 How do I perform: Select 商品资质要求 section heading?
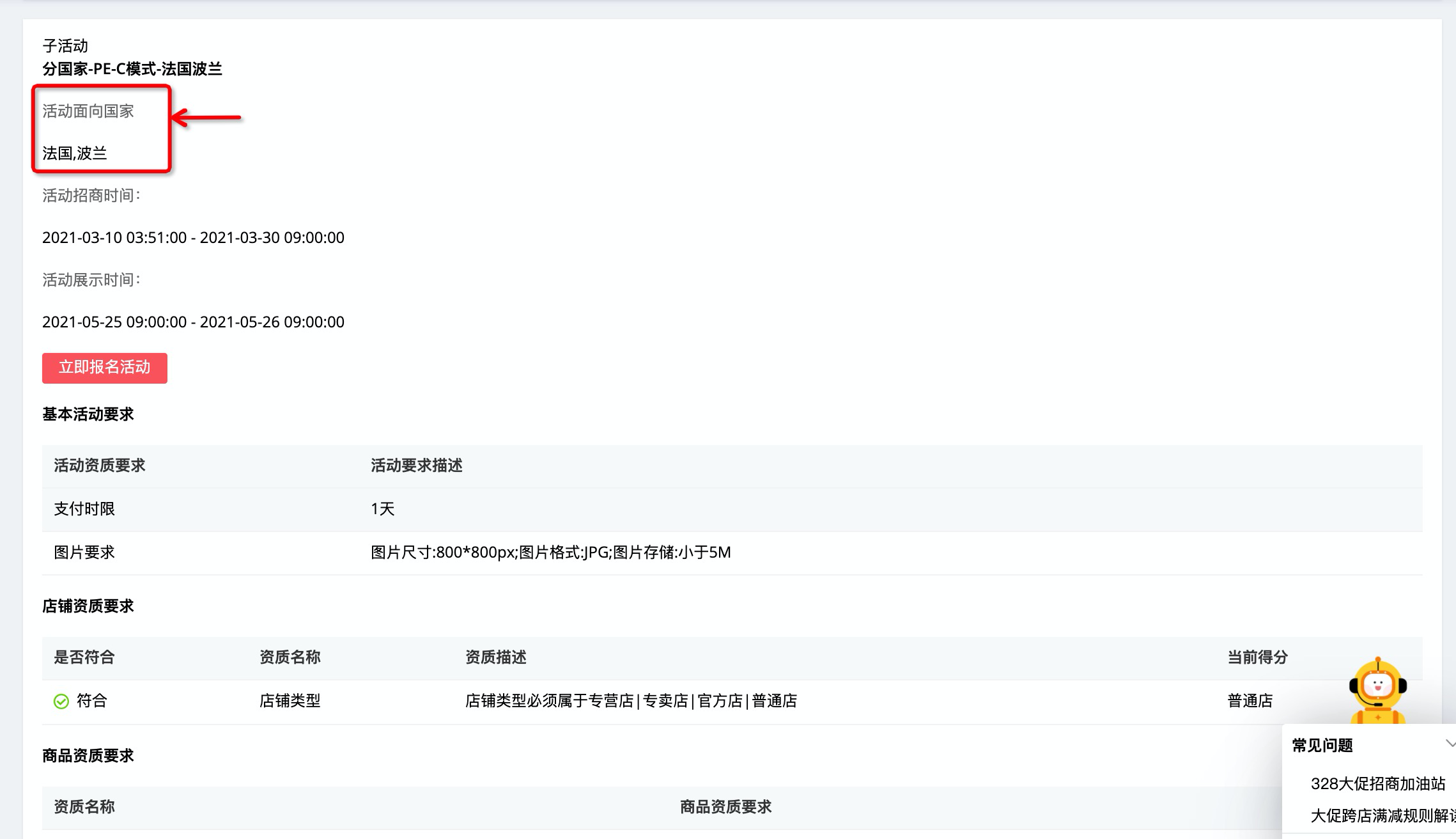(x=88, y=756)
